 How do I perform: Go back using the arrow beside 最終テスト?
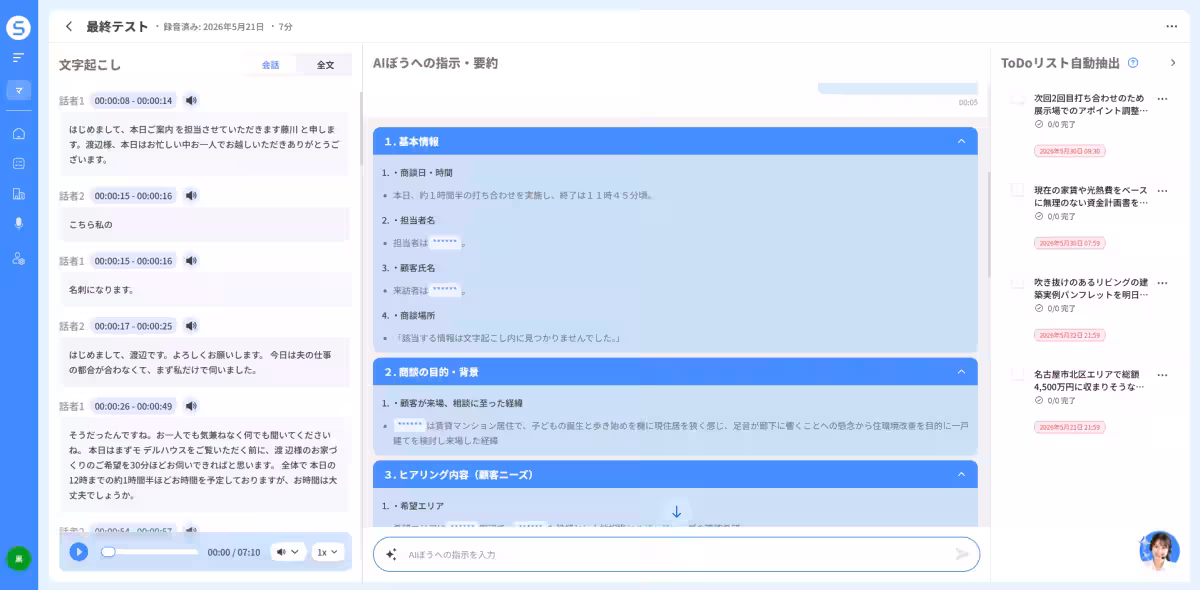click(68, 27)
